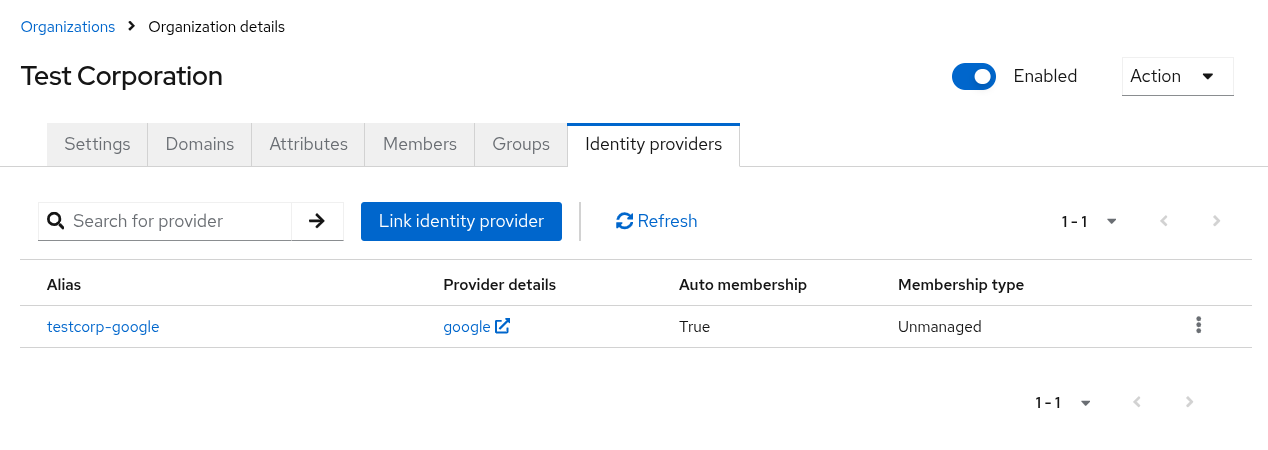
Task: Open Organizations breadcrumb link
Action: pyautogui.click(x=68, y=27)
